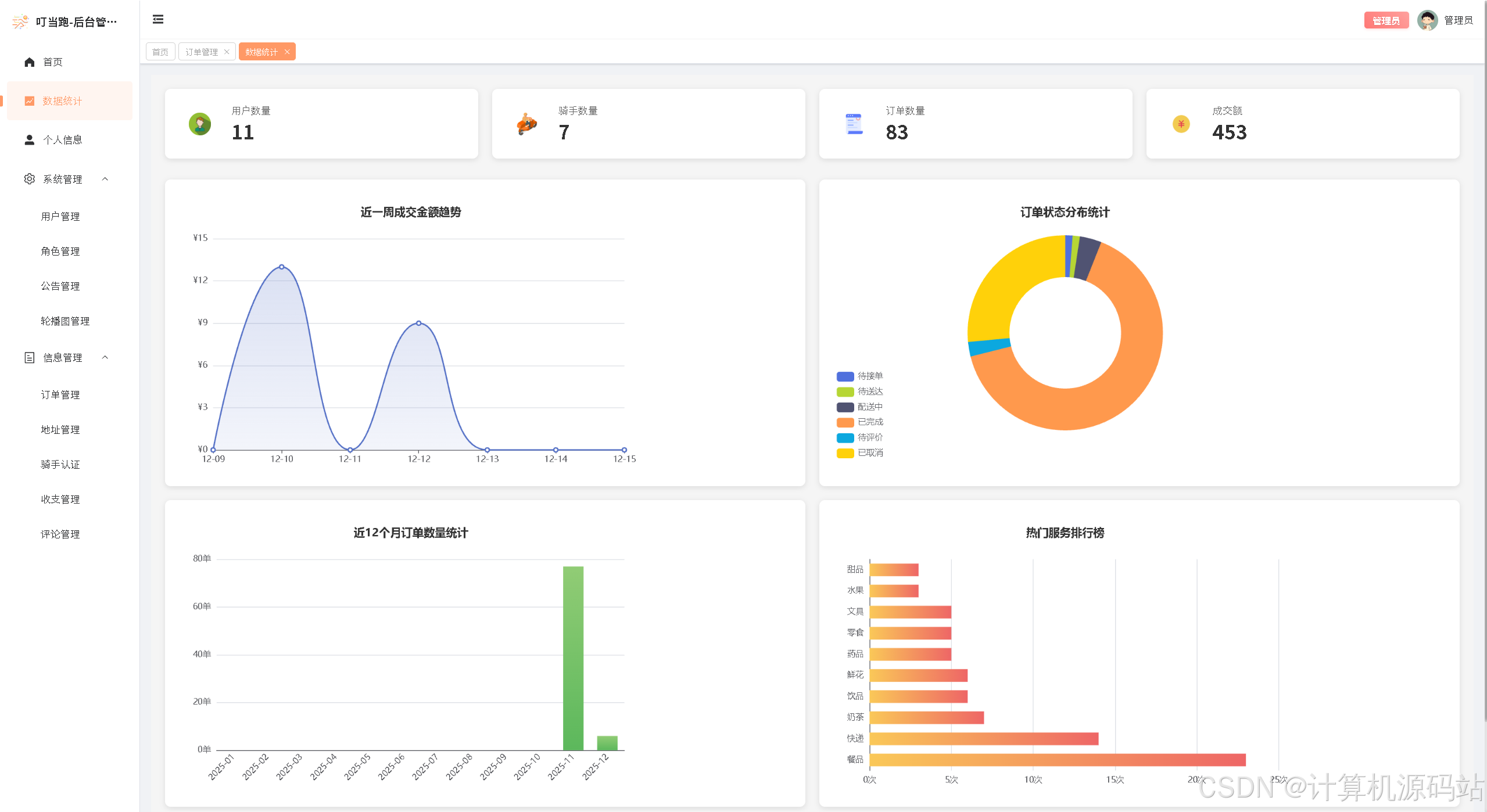
Task: Click the rider icon on 骑手数量 card
Action: [526, 123]
